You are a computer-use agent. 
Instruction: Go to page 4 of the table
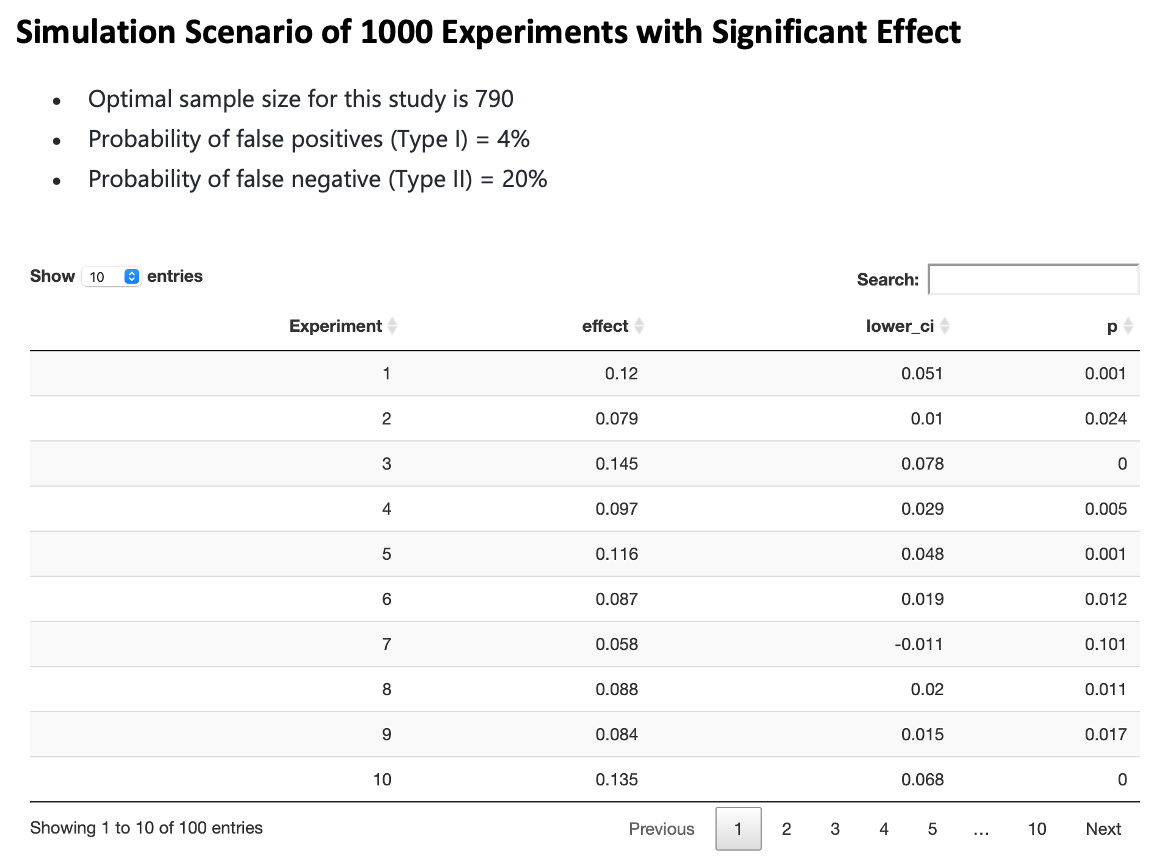pyautogui.click(x=884, y=829)
